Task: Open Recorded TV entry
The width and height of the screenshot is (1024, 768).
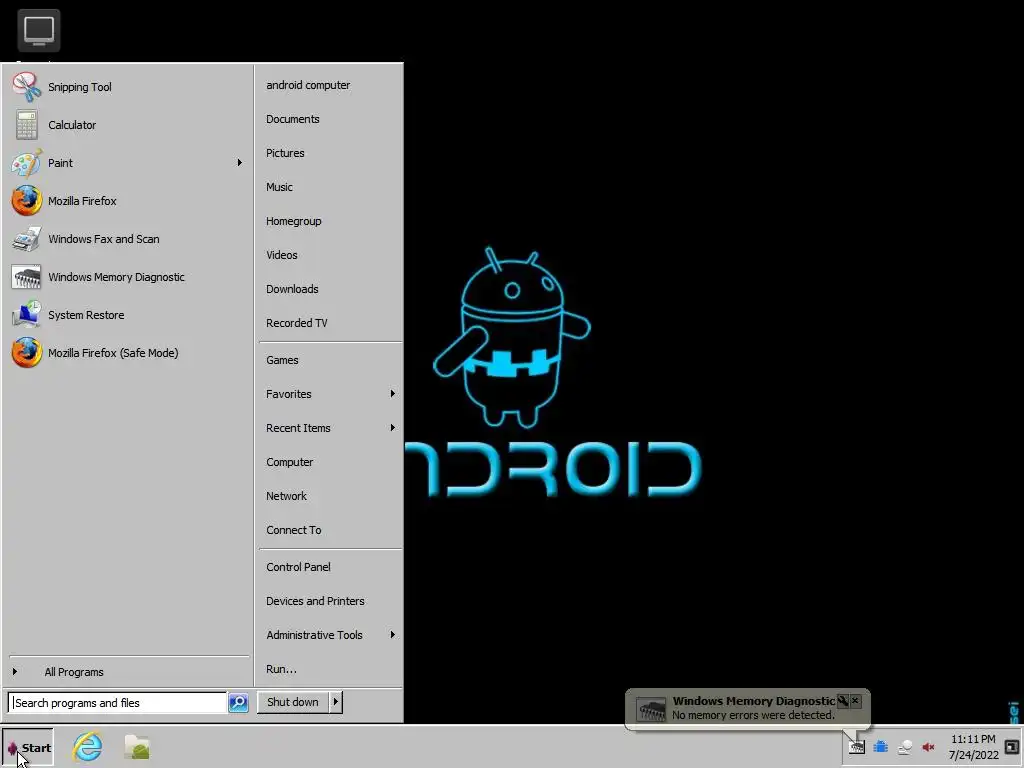Action: coord(296,323)
